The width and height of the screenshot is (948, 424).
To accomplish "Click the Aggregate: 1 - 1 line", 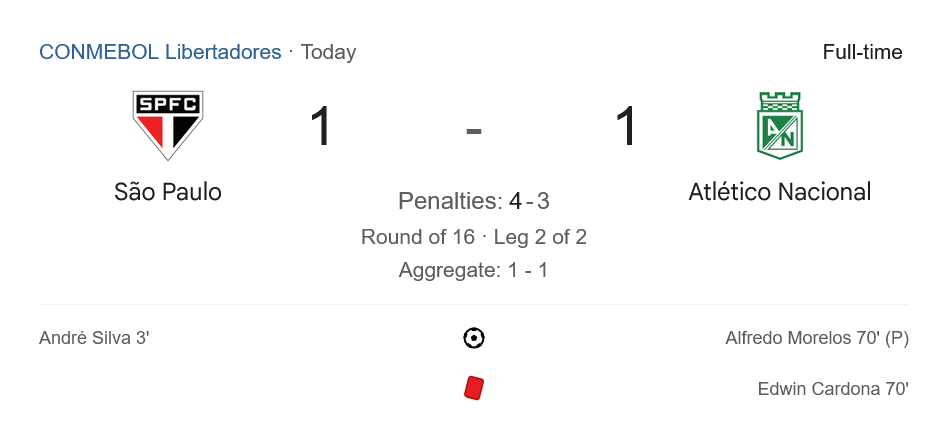I will (474, 270).
